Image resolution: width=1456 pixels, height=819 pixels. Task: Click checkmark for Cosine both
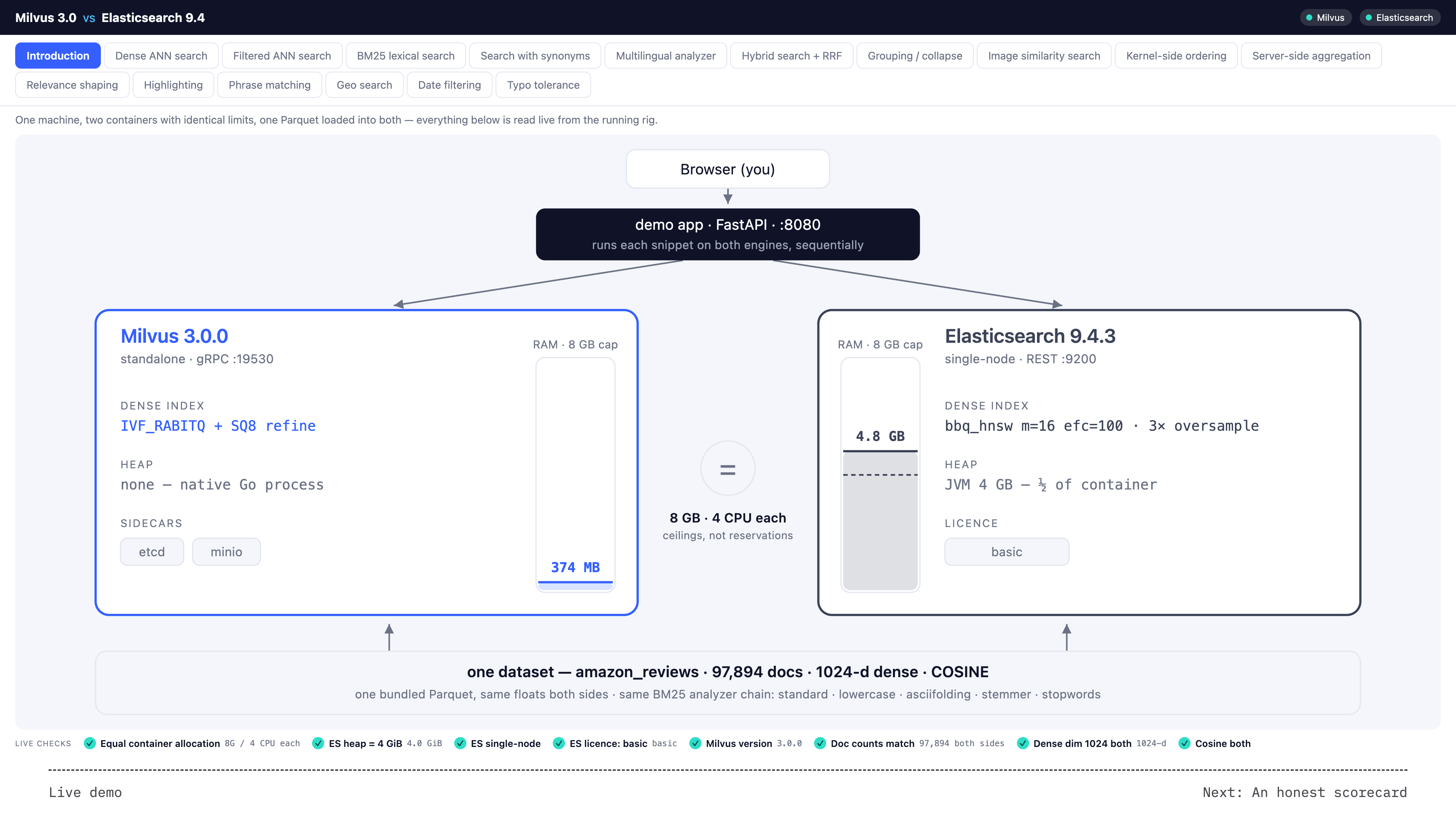tap(1184, 743)
